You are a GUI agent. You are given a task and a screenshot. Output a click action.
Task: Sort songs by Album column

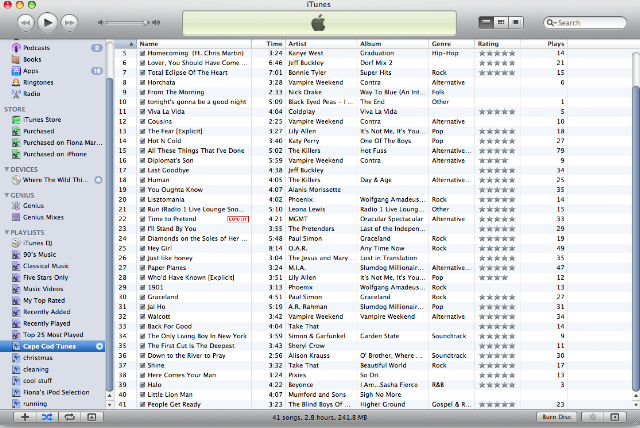393,44
